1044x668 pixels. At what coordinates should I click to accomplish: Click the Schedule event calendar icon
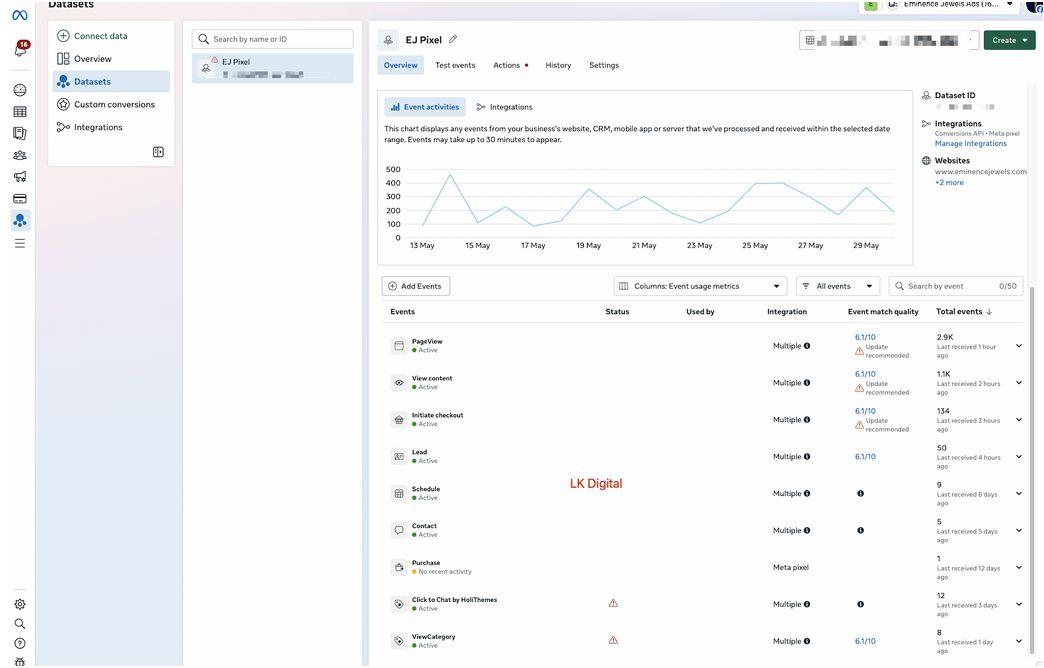(399, 494)
